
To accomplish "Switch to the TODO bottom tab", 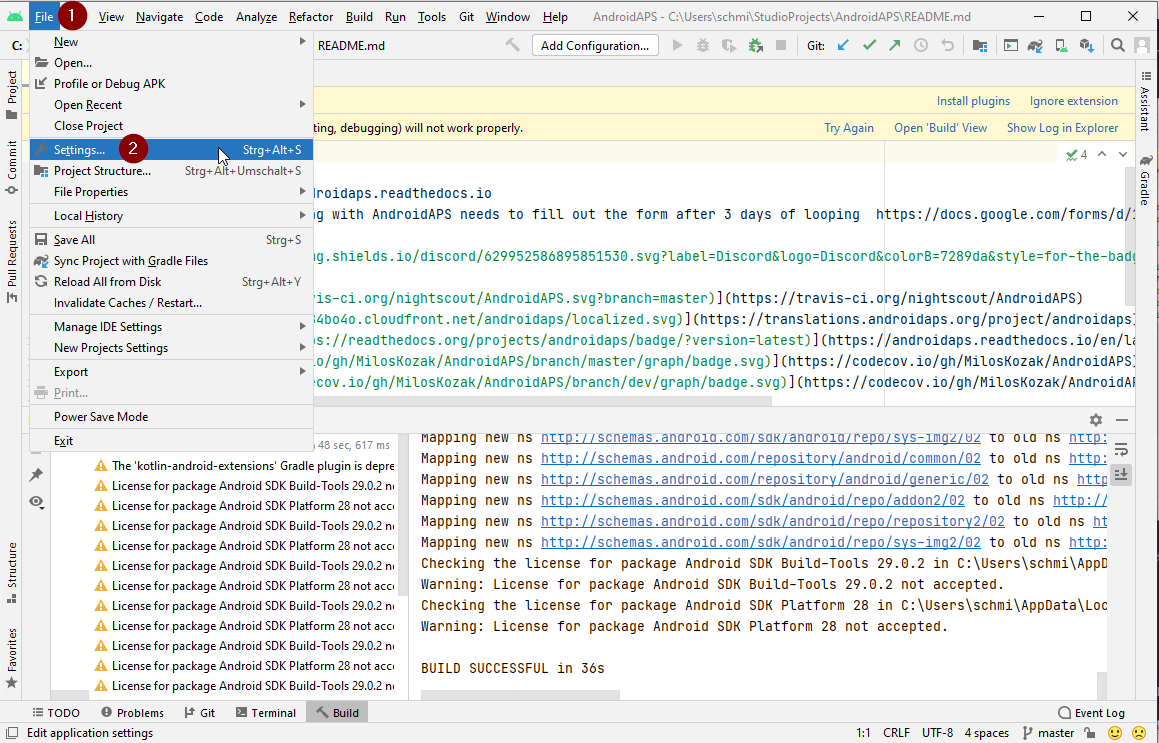I will tap(56, 713).
